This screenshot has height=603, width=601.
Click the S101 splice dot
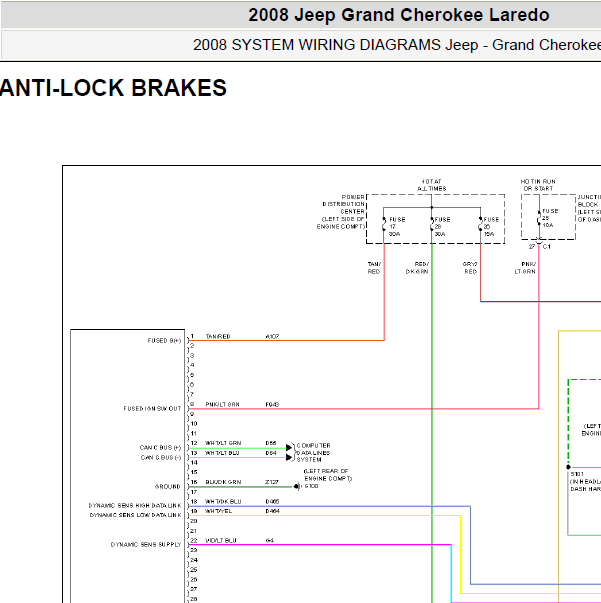tap(568, 467)
